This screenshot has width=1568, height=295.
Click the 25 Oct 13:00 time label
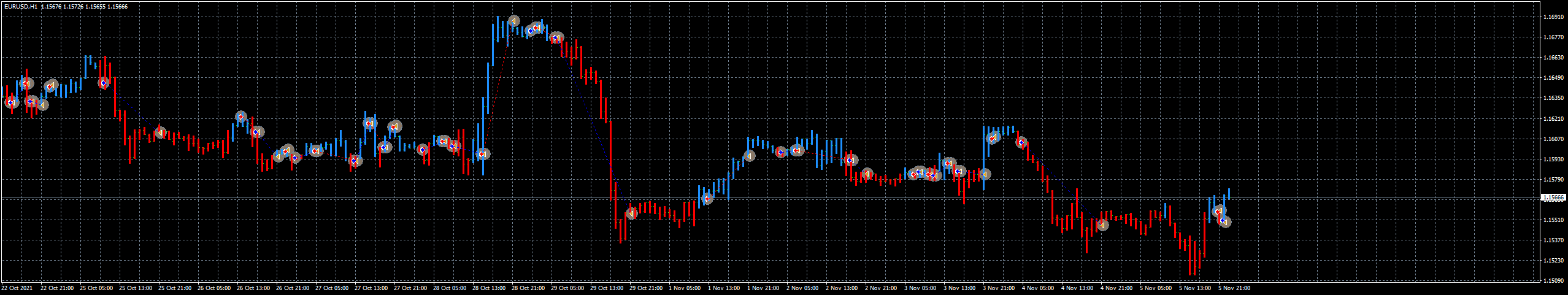tap(136, 288)
